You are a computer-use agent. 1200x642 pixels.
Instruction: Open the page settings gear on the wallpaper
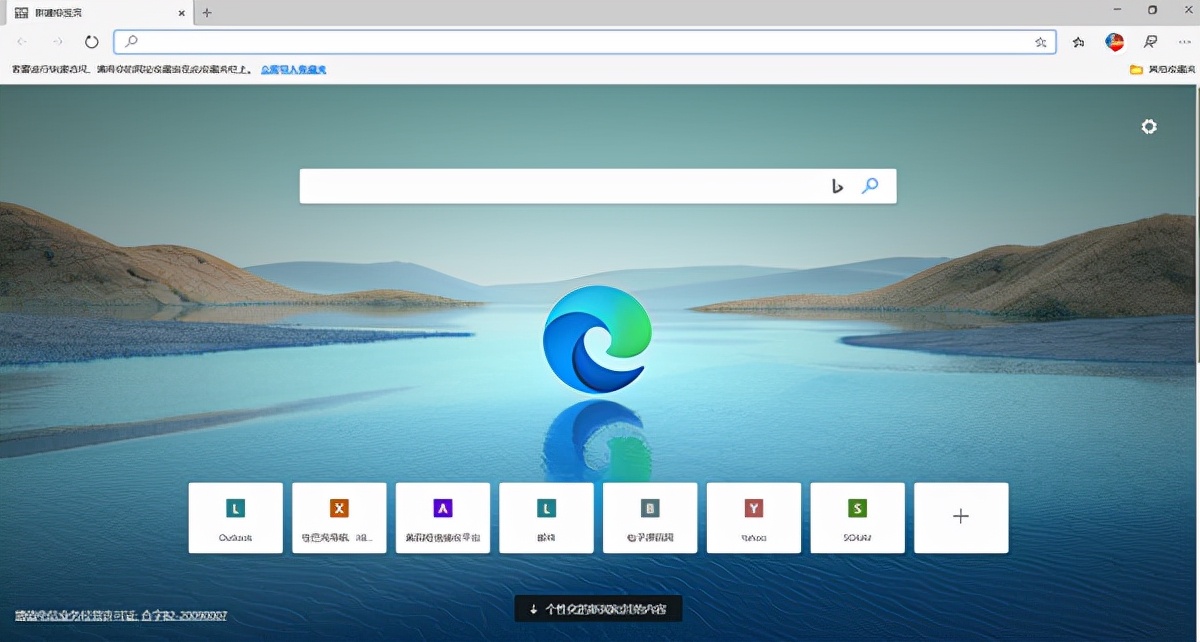pyautogui.click(x=1148, y=126)
